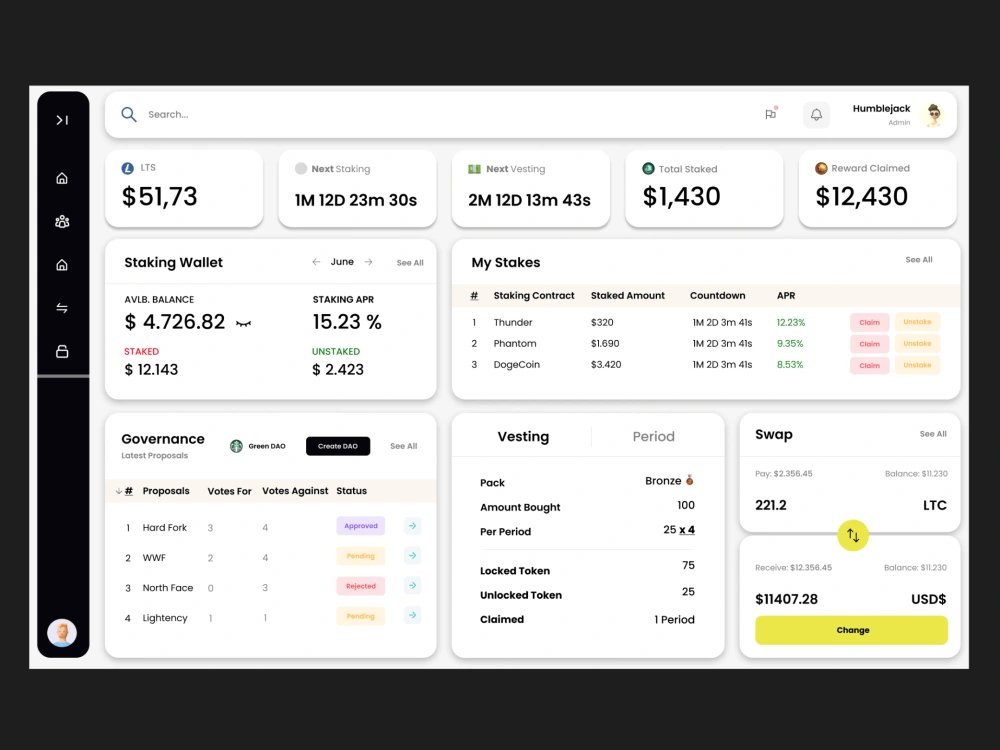This screenshot has height=750, width=1000.
Task: Click Thunder 12.23% APR value
Action: 791,323
